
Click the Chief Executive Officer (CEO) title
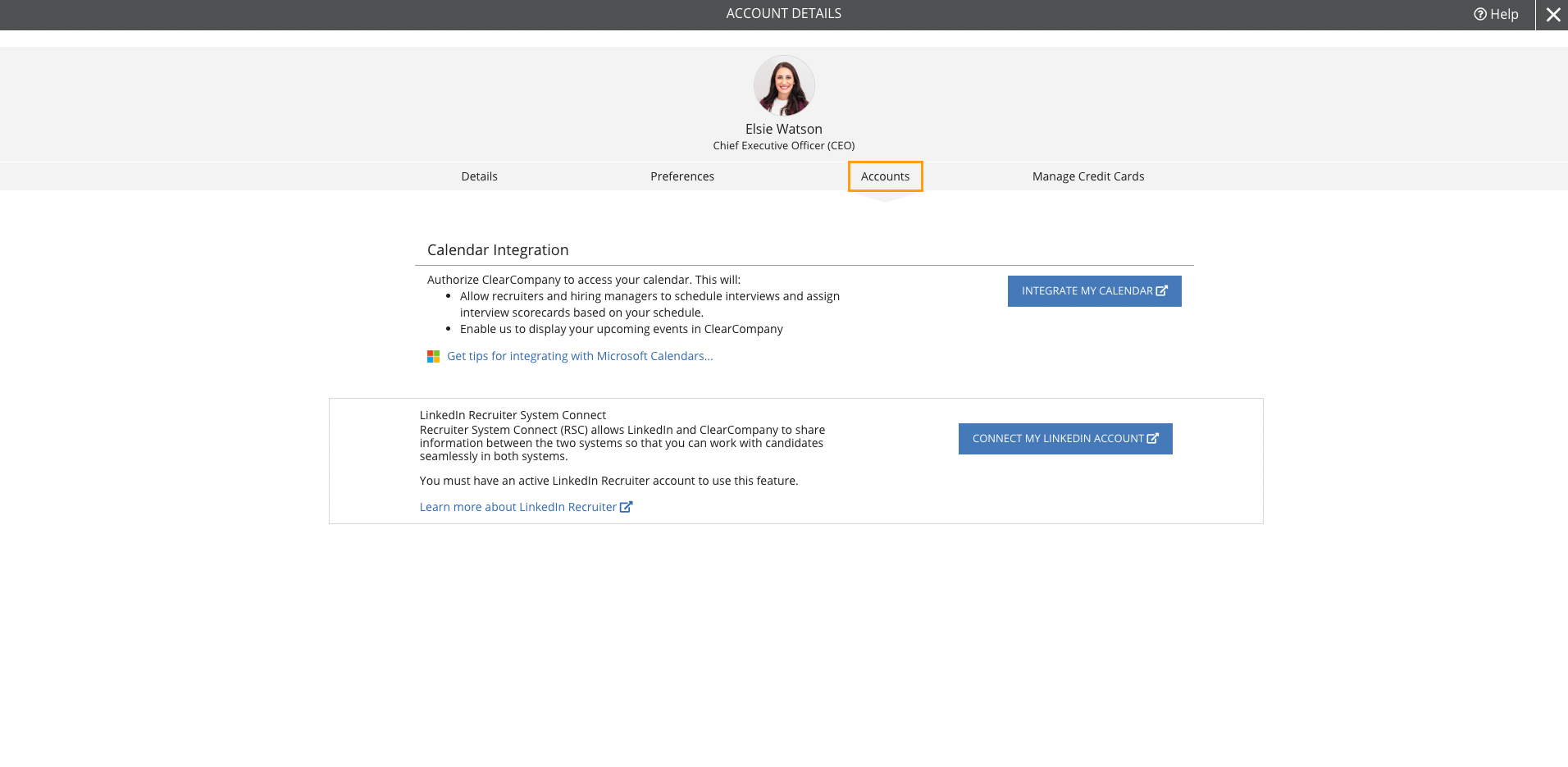[784, 145]
